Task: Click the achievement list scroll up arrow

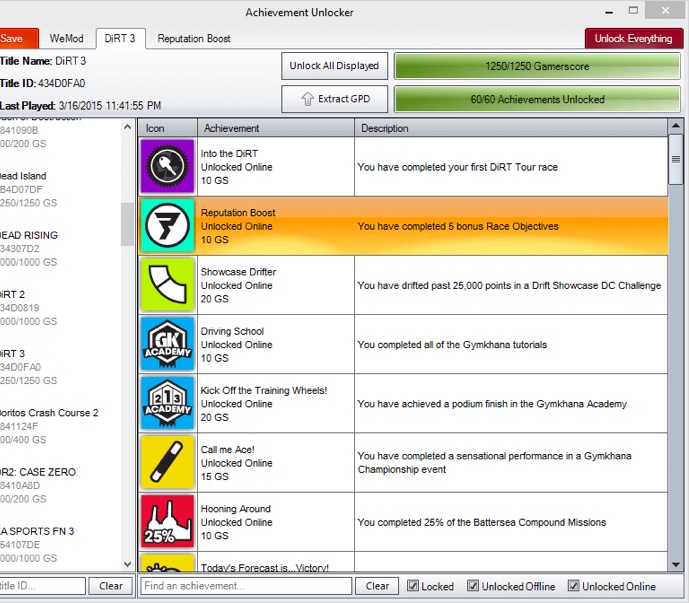Action: 676,126
